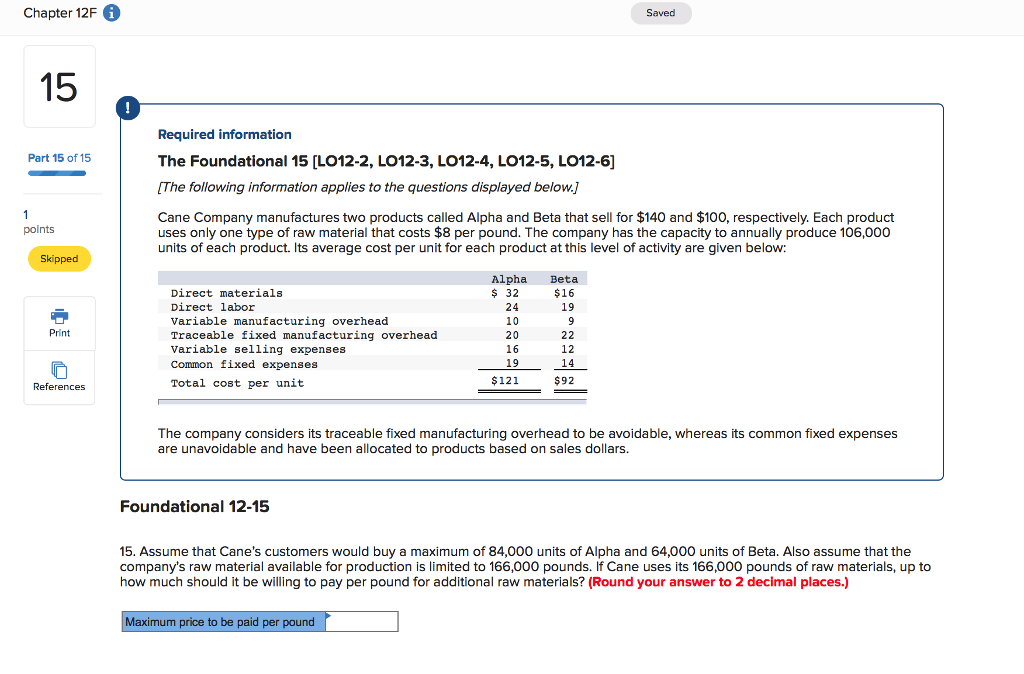Viewport: 1024px width, 674px height.
Task: Click the References icon below Print
Action: click(58, 377)
